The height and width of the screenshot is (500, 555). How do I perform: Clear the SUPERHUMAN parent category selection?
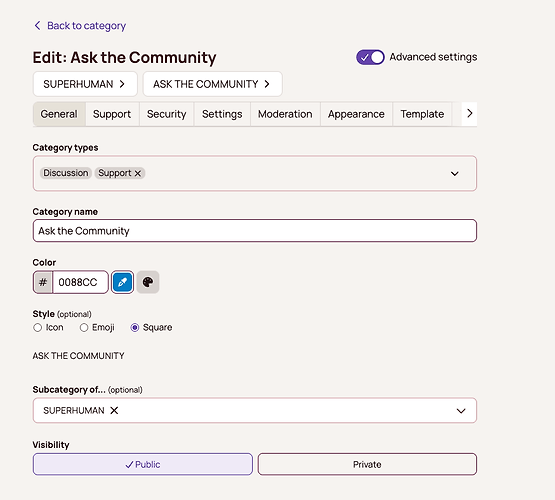pyautogui.click(x=114, y=410)
